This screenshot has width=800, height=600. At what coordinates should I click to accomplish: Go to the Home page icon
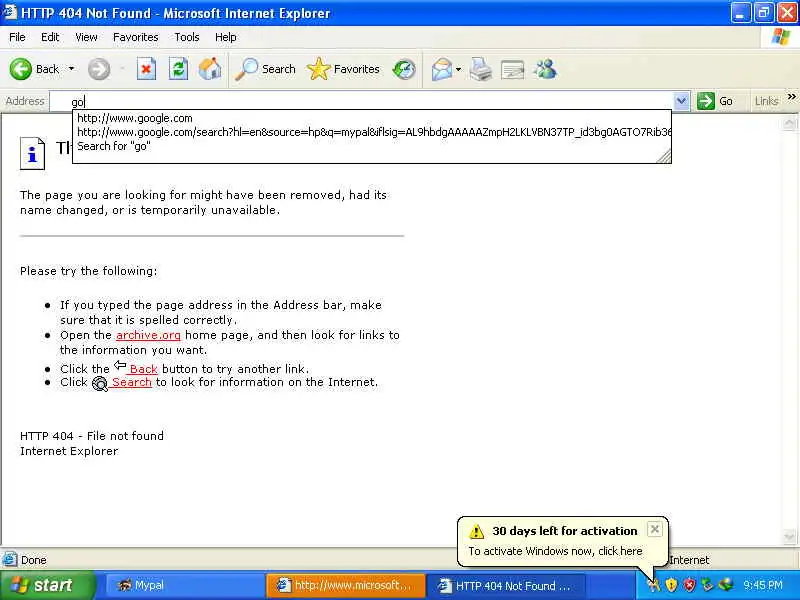(210, 69)
